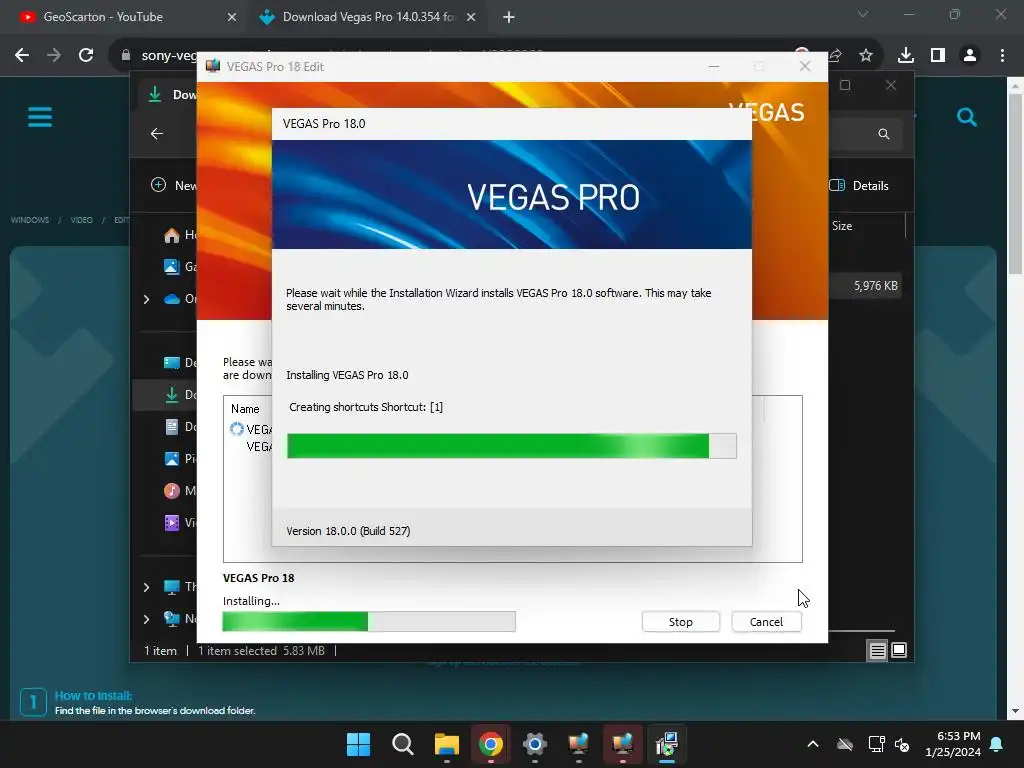The height and width of the screenshot is (768, 1024).
Task: Click the site lock icon in the address bar
Action: coord(126,56)
